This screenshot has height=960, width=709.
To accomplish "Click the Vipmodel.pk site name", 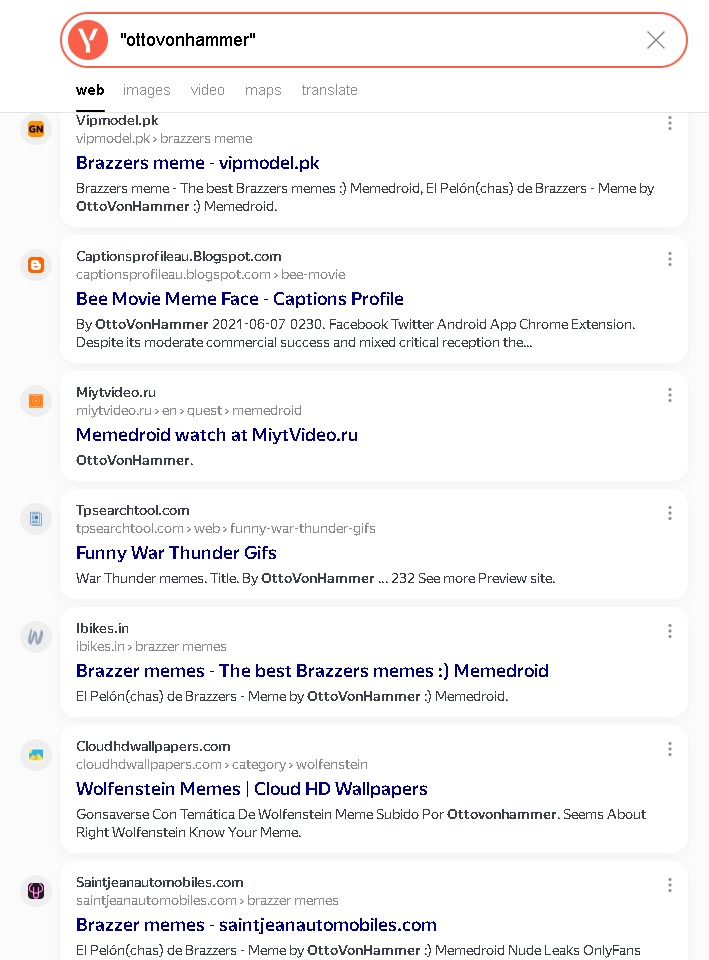I will coord(117,120).
